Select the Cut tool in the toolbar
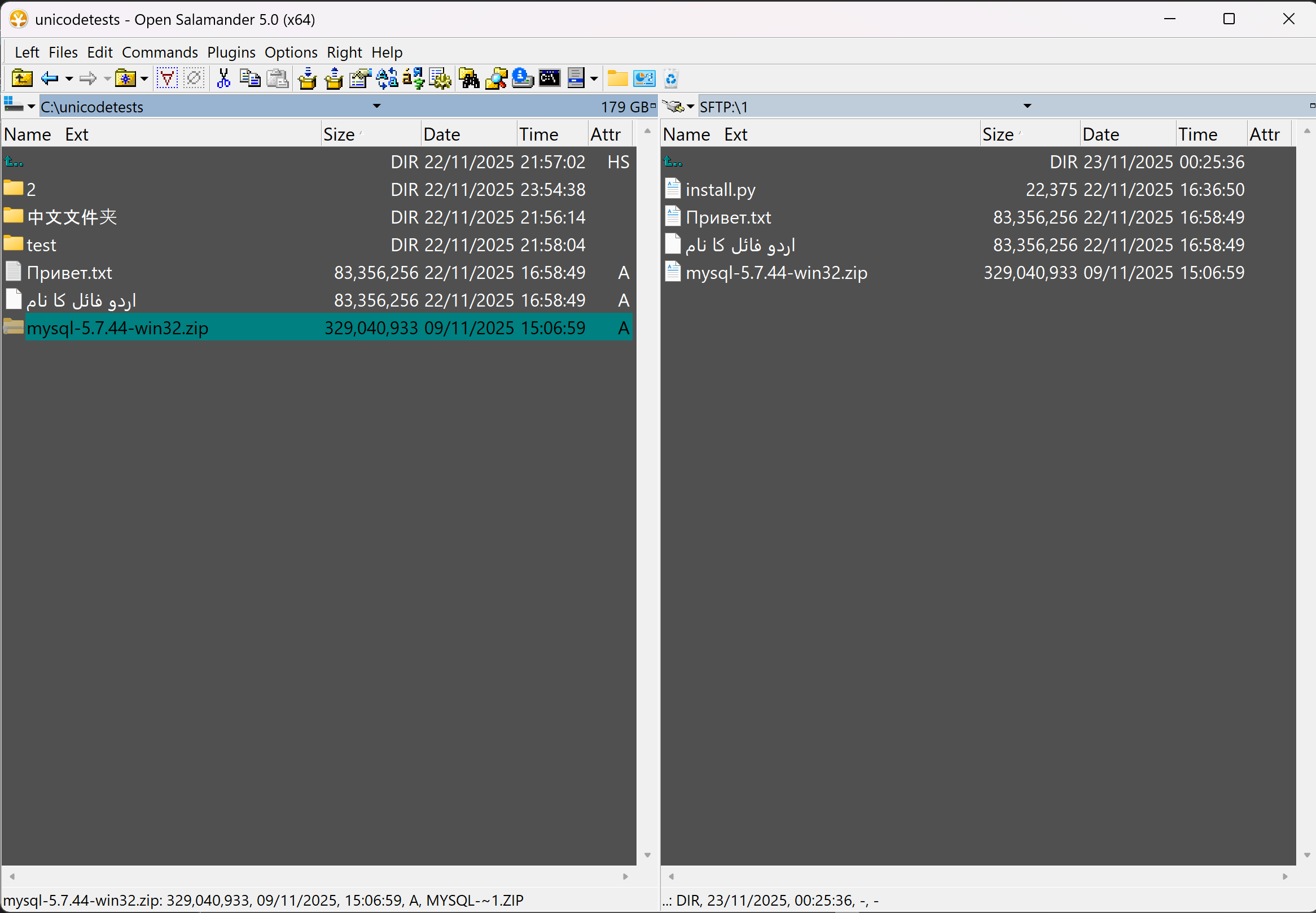1316x913 pixels. click(x=223, y=78)
